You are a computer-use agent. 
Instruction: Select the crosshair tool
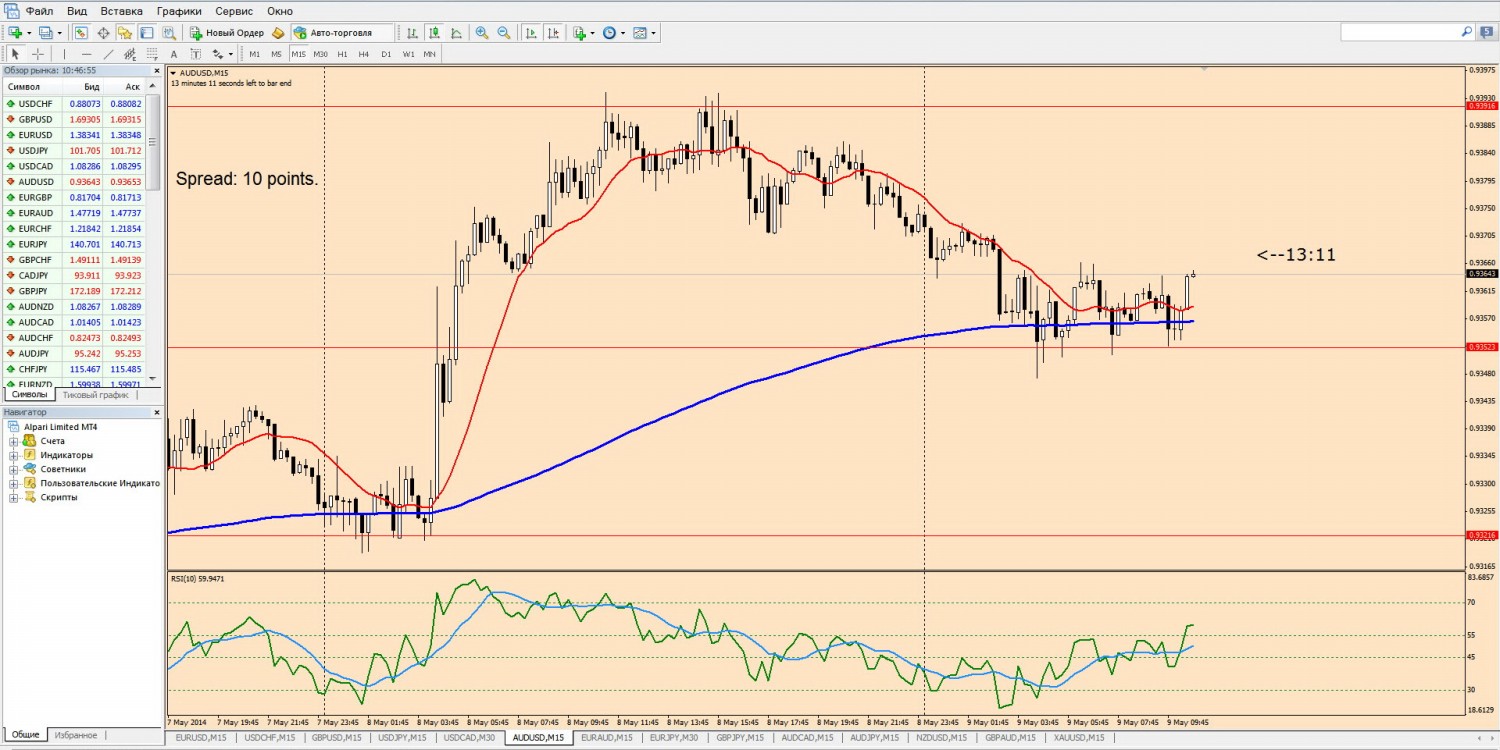(38, 54)
